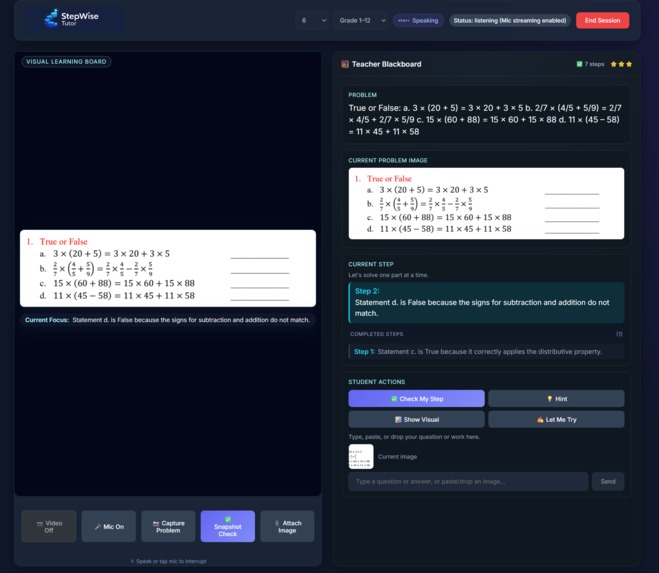Click the Current image thumbnail preview
Viewport: 659px width, 573px height.
[x=361, y=457]
